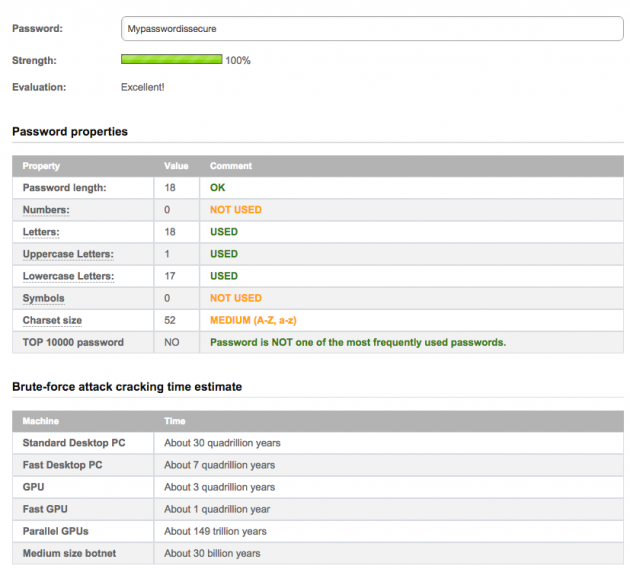
Task: Click the "Machine" column header
Action: (x=40, y=421)
